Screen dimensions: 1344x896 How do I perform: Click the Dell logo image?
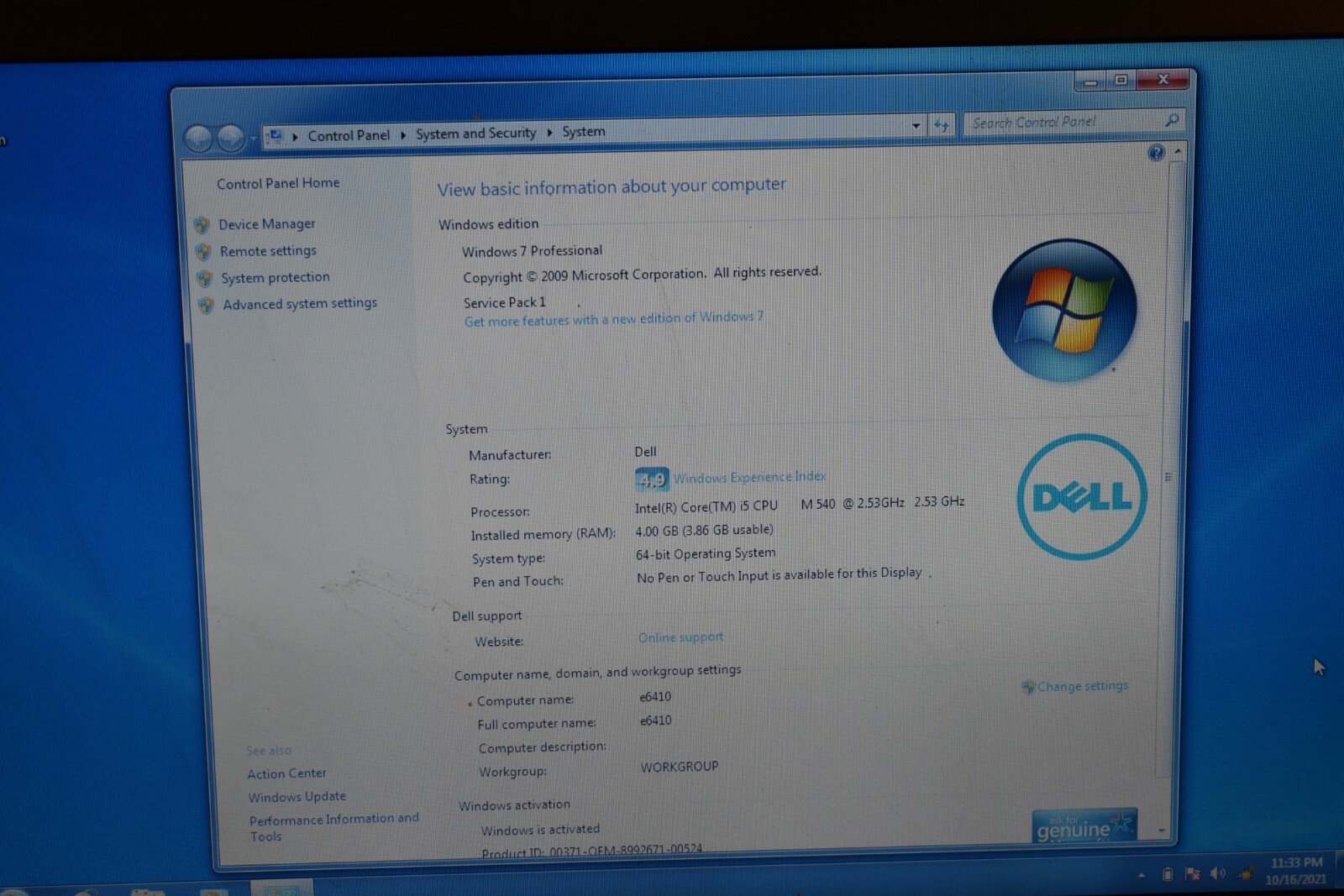click(1082, 497)
